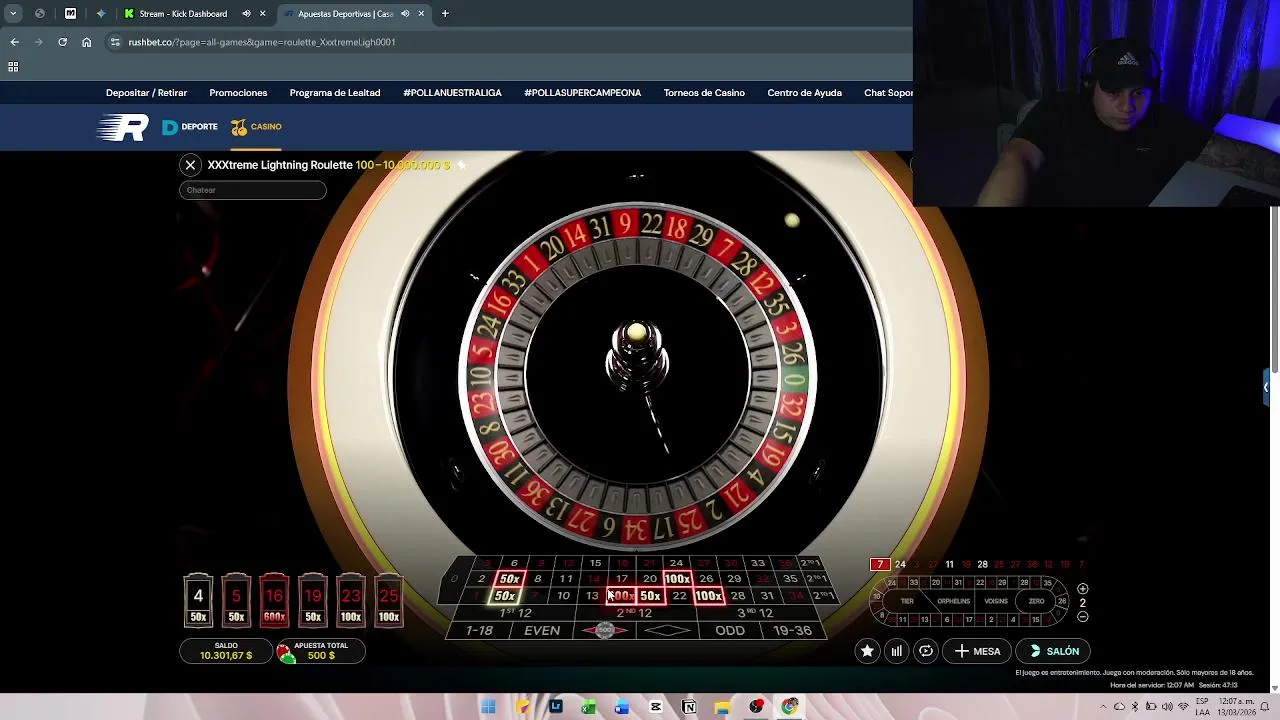Open Torneos de Casino
1280x720 pixels.
(x=704, y=93)
